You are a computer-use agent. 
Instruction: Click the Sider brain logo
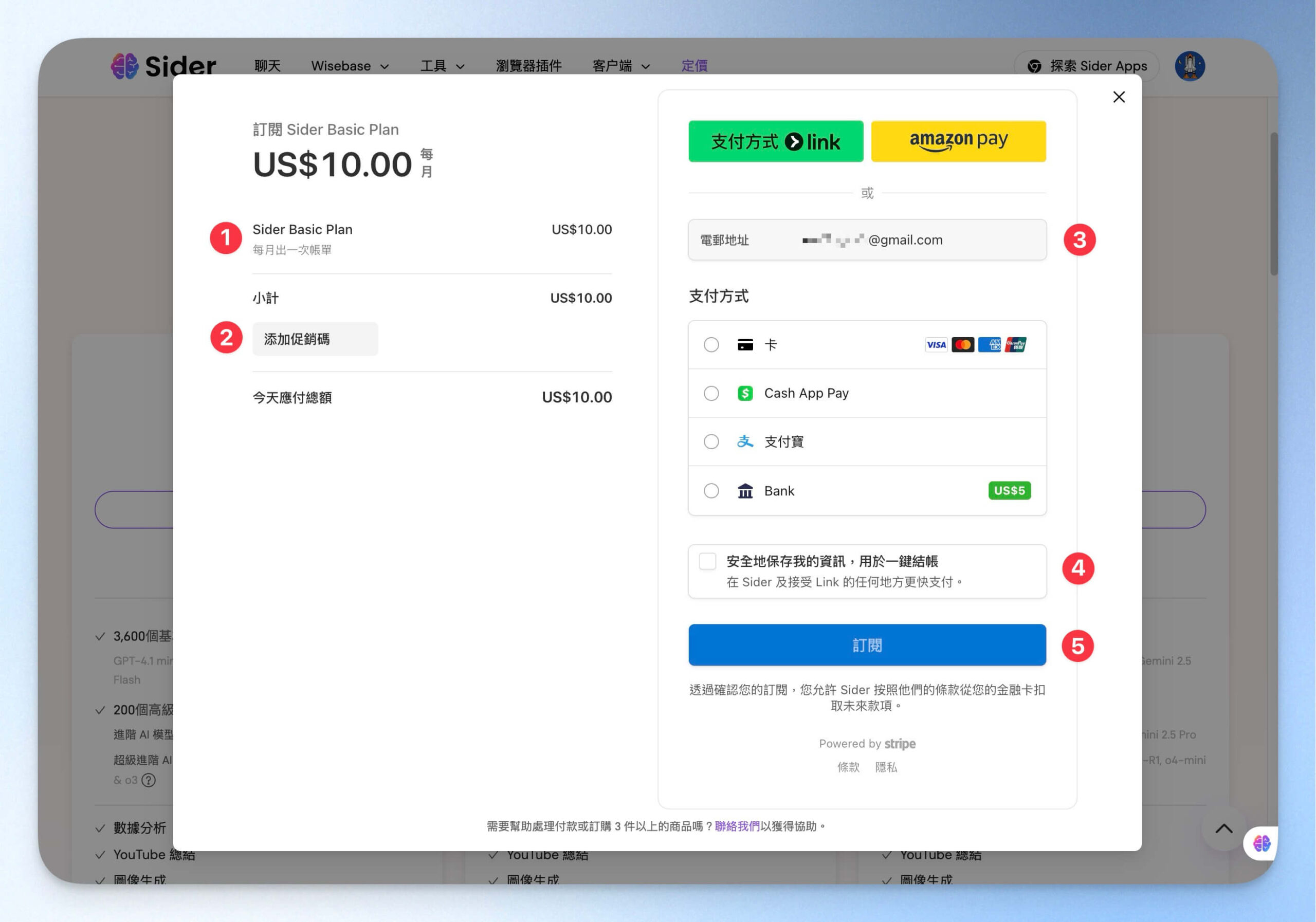125,66
